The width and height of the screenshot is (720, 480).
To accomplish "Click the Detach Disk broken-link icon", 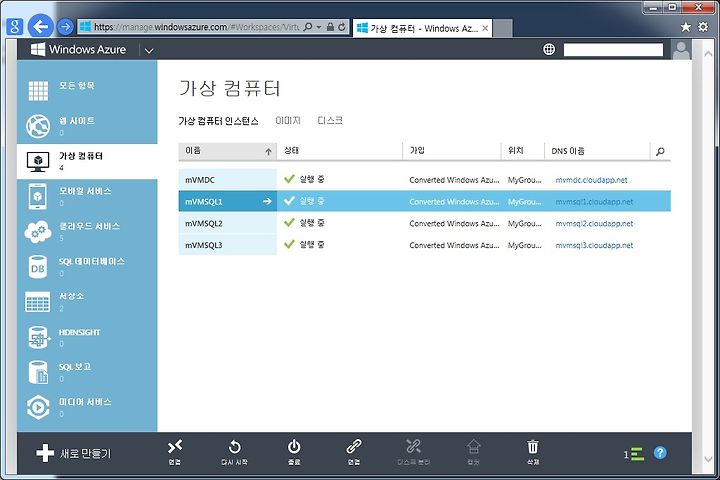I will point(413,446).
